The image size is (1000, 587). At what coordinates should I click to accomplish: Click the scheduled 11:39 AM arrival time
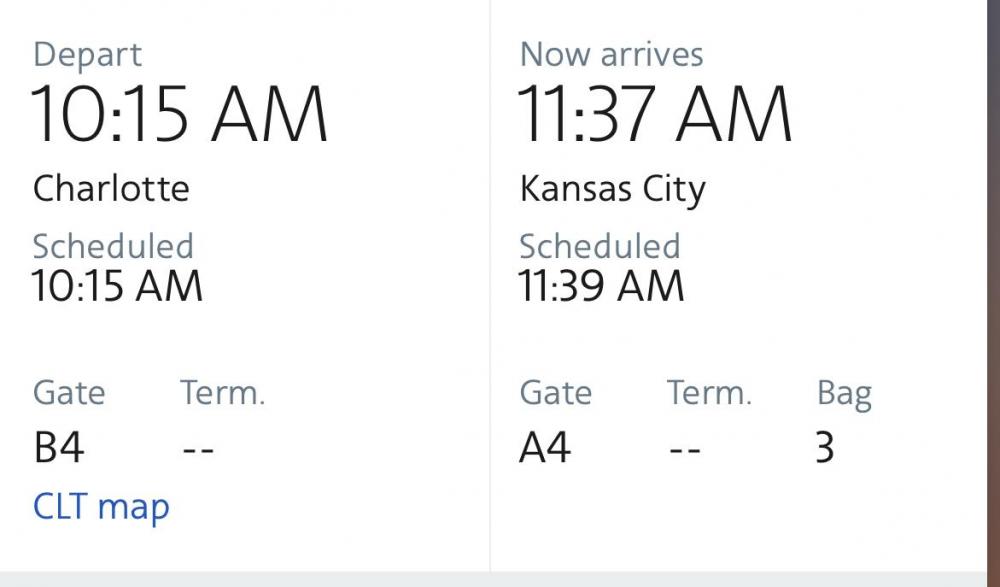[601, 287]
